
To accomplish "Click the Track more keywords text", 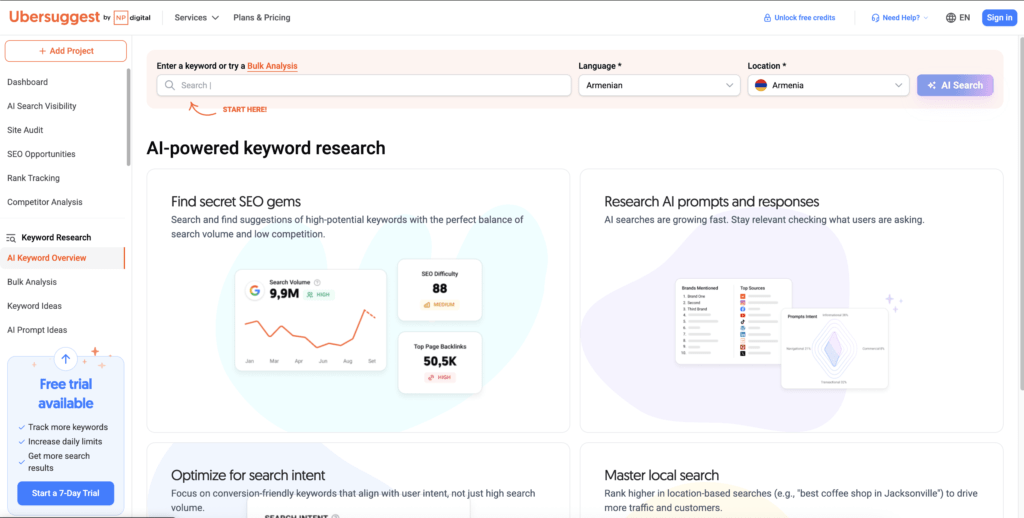I will [x=68, y=427].
